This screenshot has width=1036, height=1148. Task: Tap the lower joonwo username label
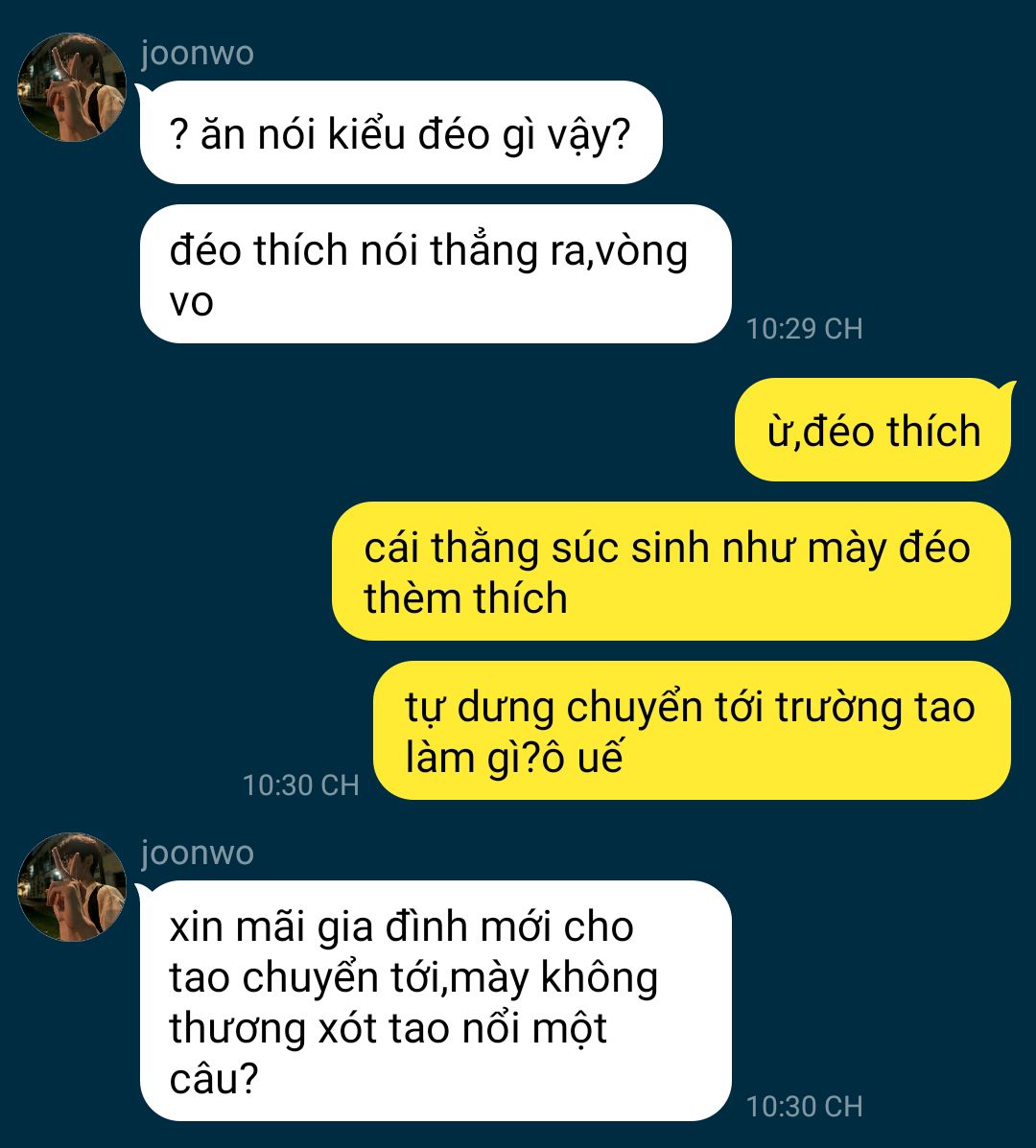tap(198, 853)
